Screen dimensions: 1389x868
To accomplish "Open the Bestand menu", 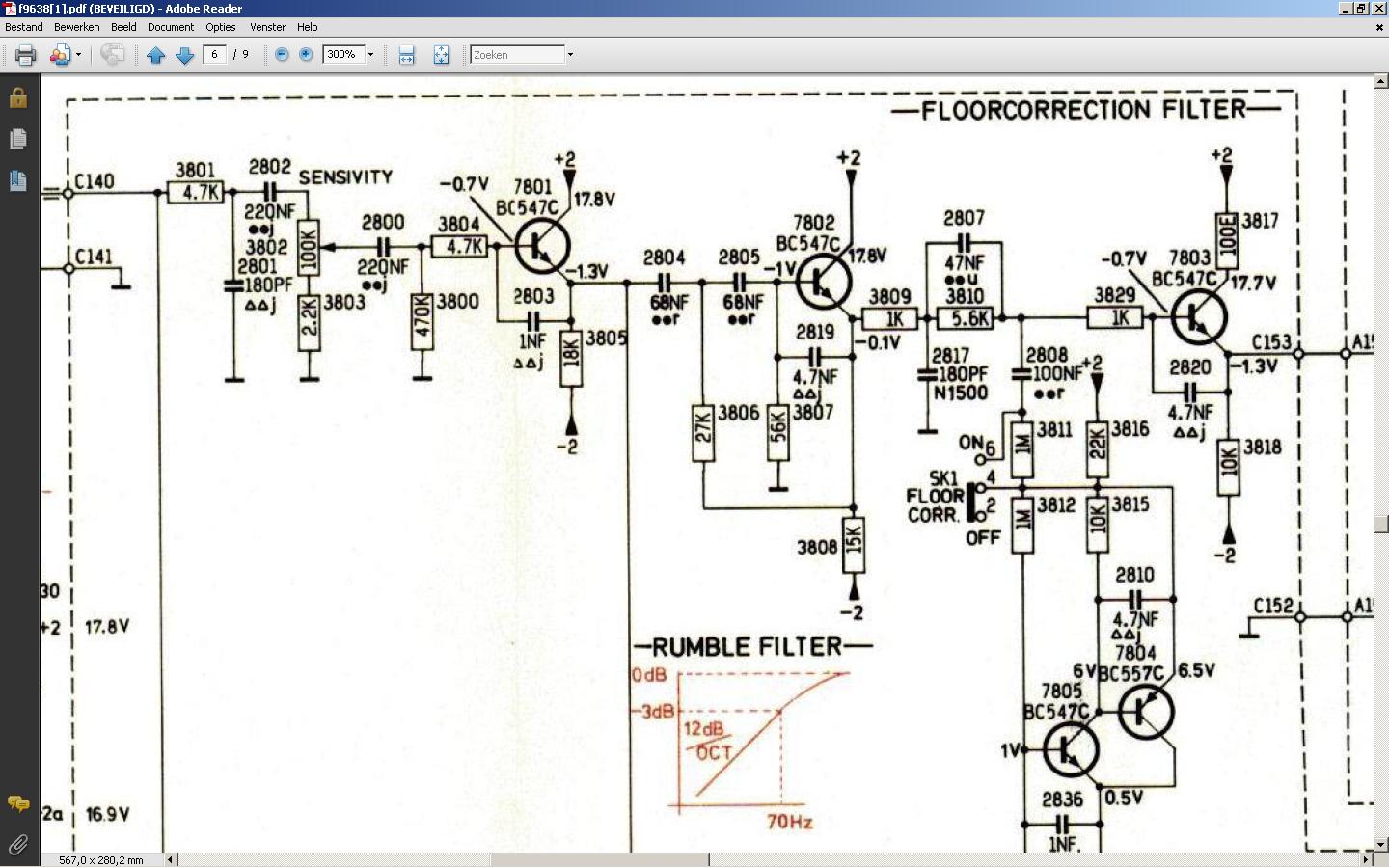I will pyautogui.click(x=24, y=27).
